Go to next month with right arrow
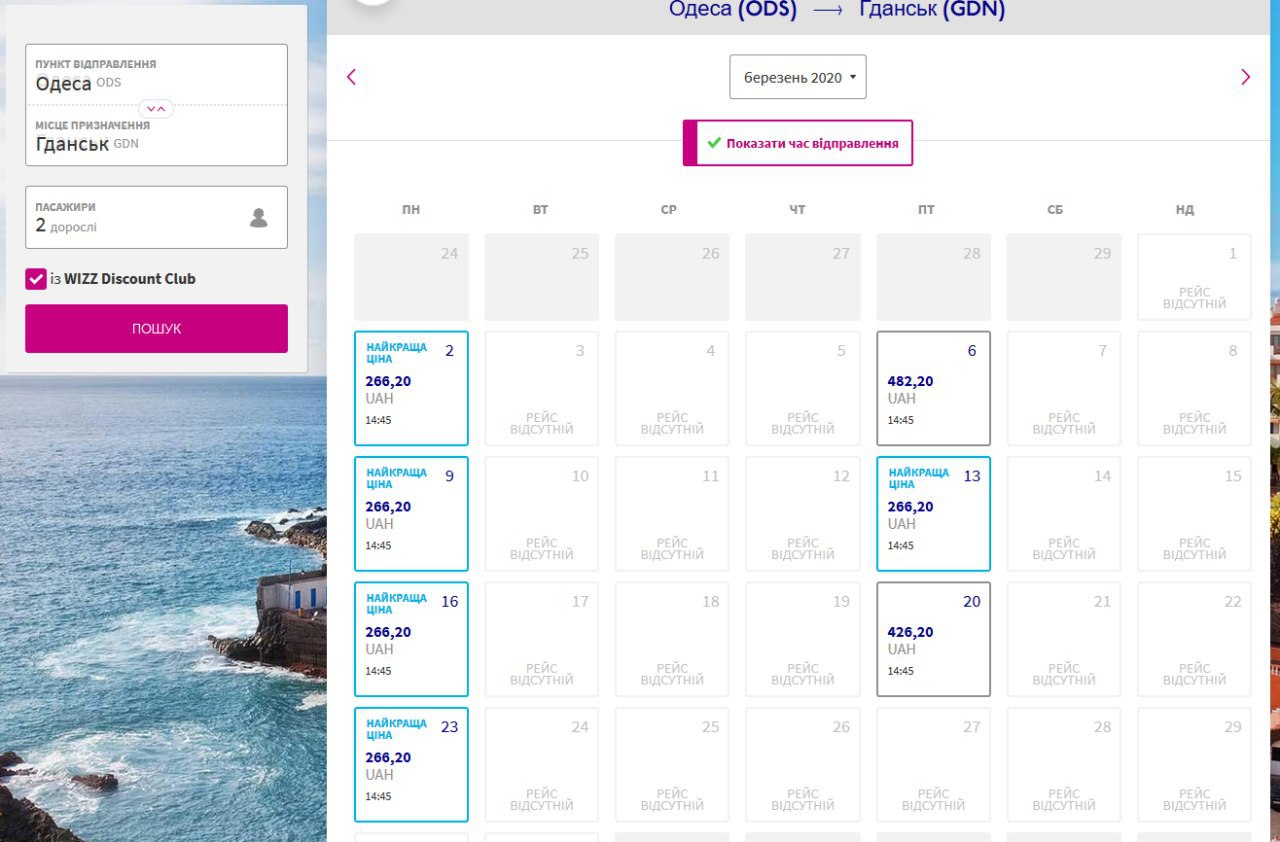 [1245, 77]
